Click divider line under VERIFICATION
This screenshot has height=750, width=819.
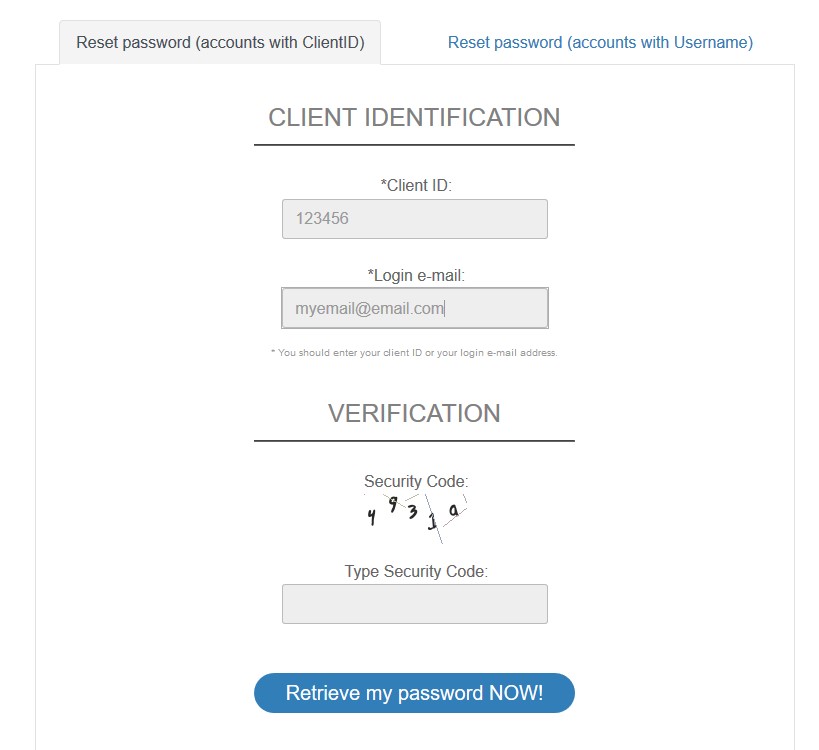(414, 441)
